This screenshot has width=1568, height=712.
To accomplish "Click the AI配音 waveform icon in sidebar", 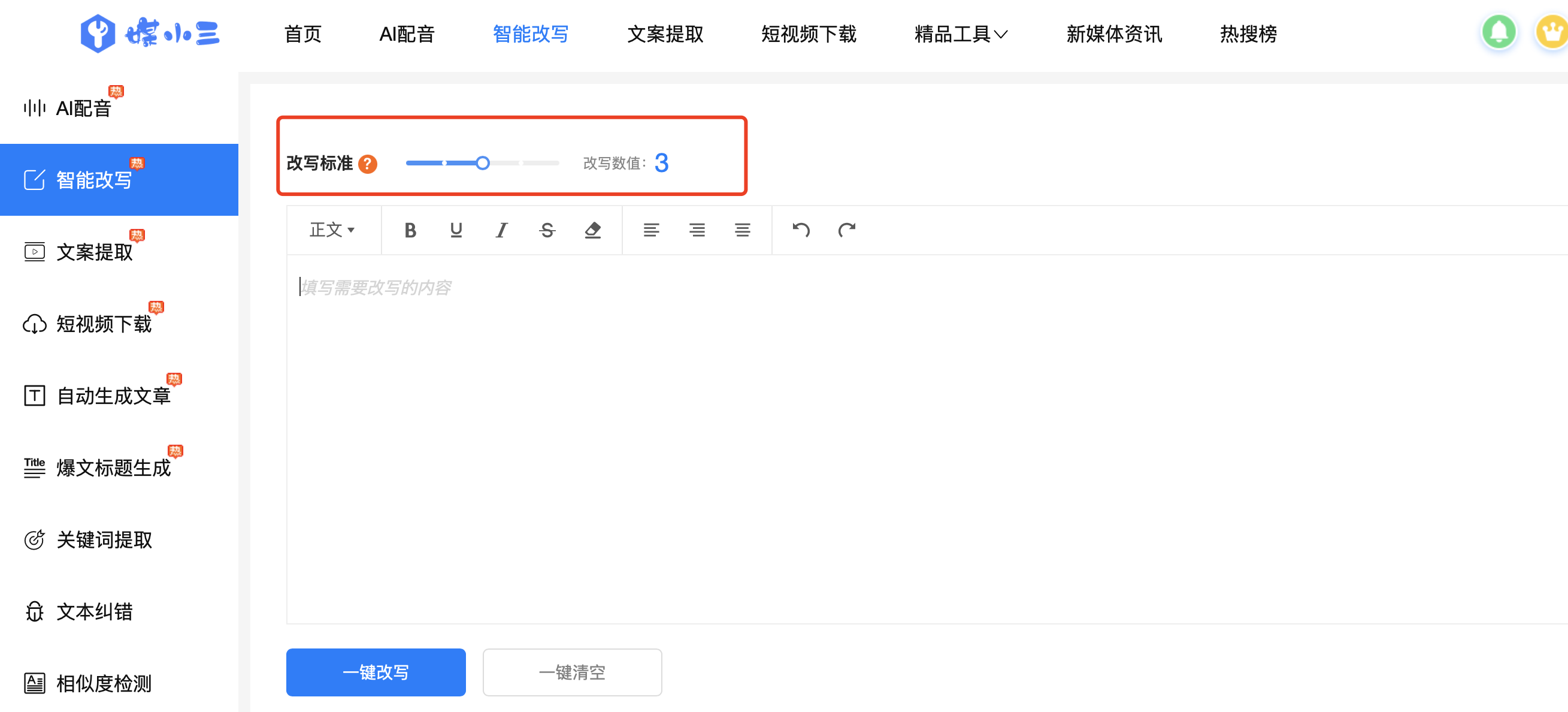I will pos(34,108).
